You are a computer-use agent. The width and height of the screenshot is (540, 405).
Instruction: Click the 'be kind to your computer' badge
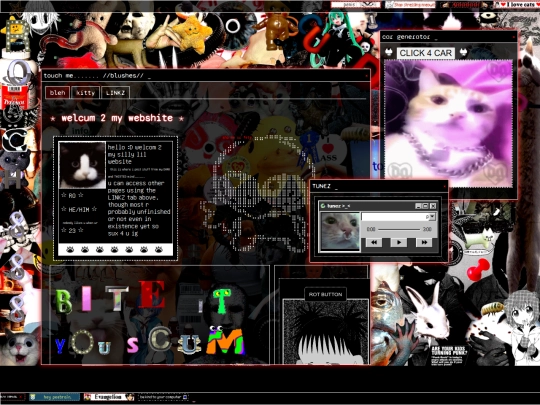163,397
